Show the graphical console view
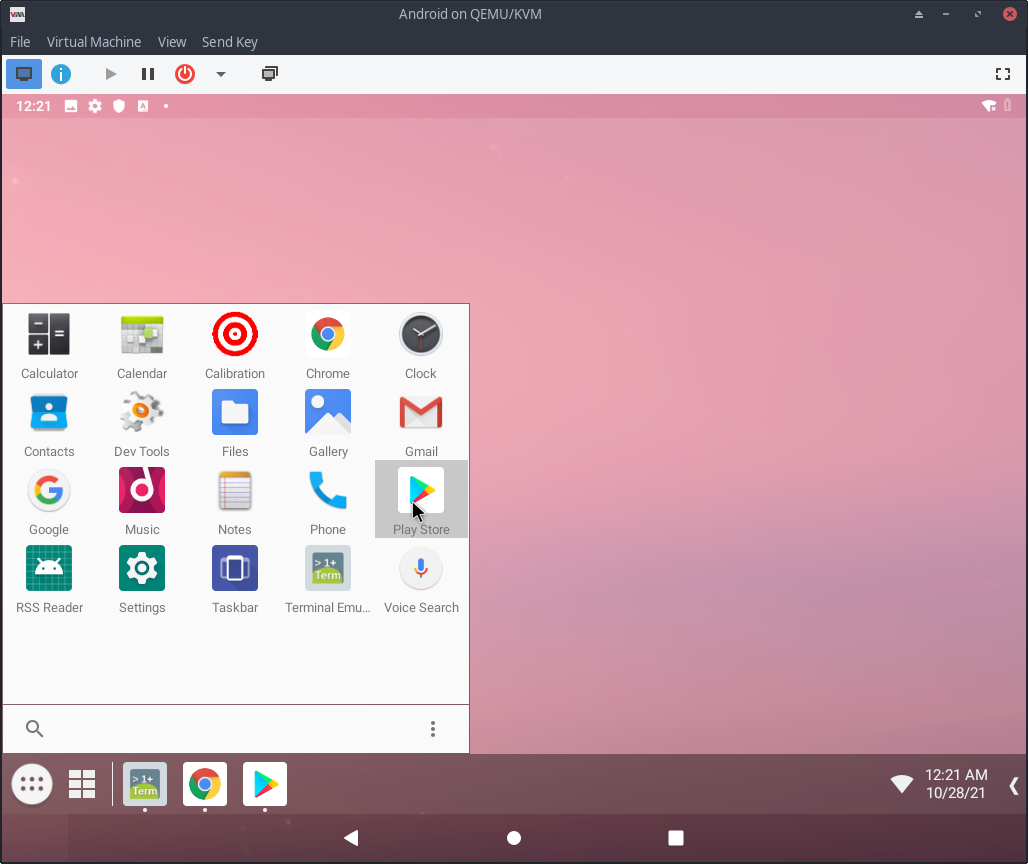 click(x=24, y=73)
